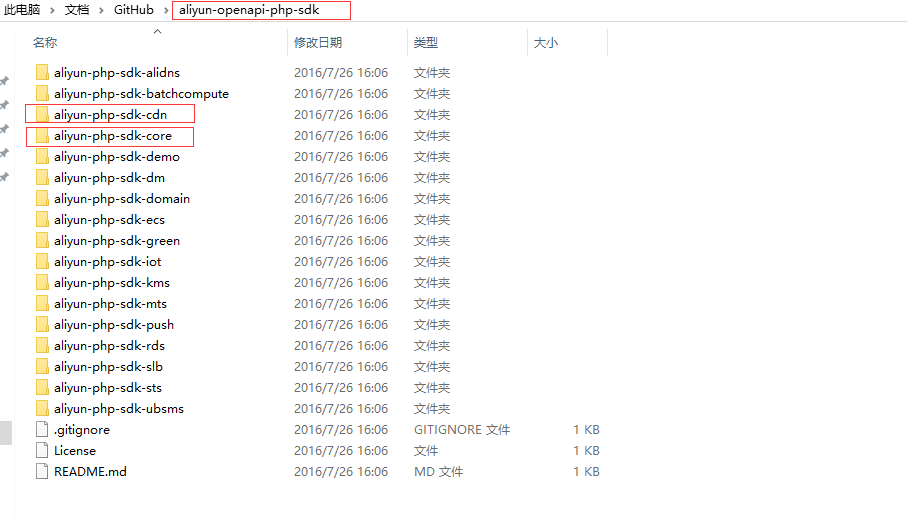Viewport: 907px width, 519px height.
Task: Click the aliyun-php-sdk-ubsms folder icon
Action: click(42, 408)
